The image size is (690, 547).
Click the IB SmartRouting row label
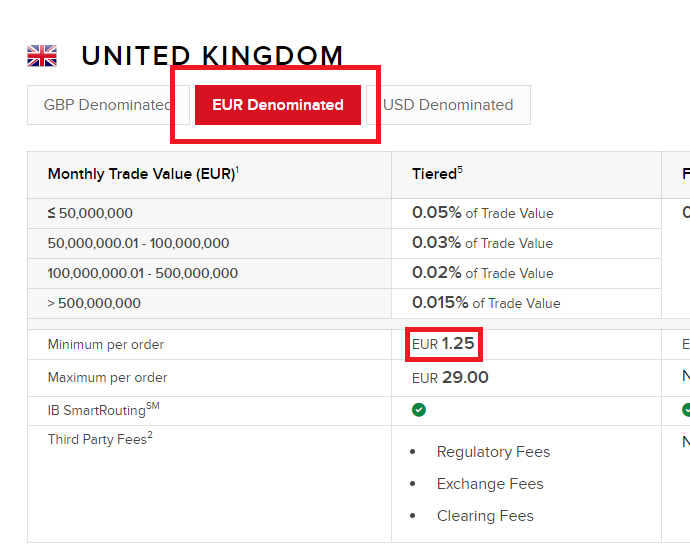(x=103, y=409)
